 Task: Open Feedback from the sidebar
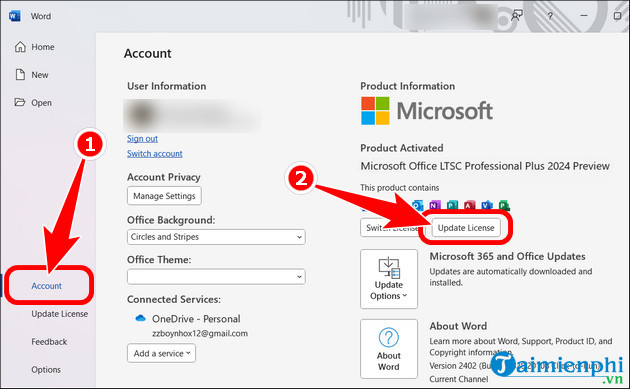click(49, 342)
